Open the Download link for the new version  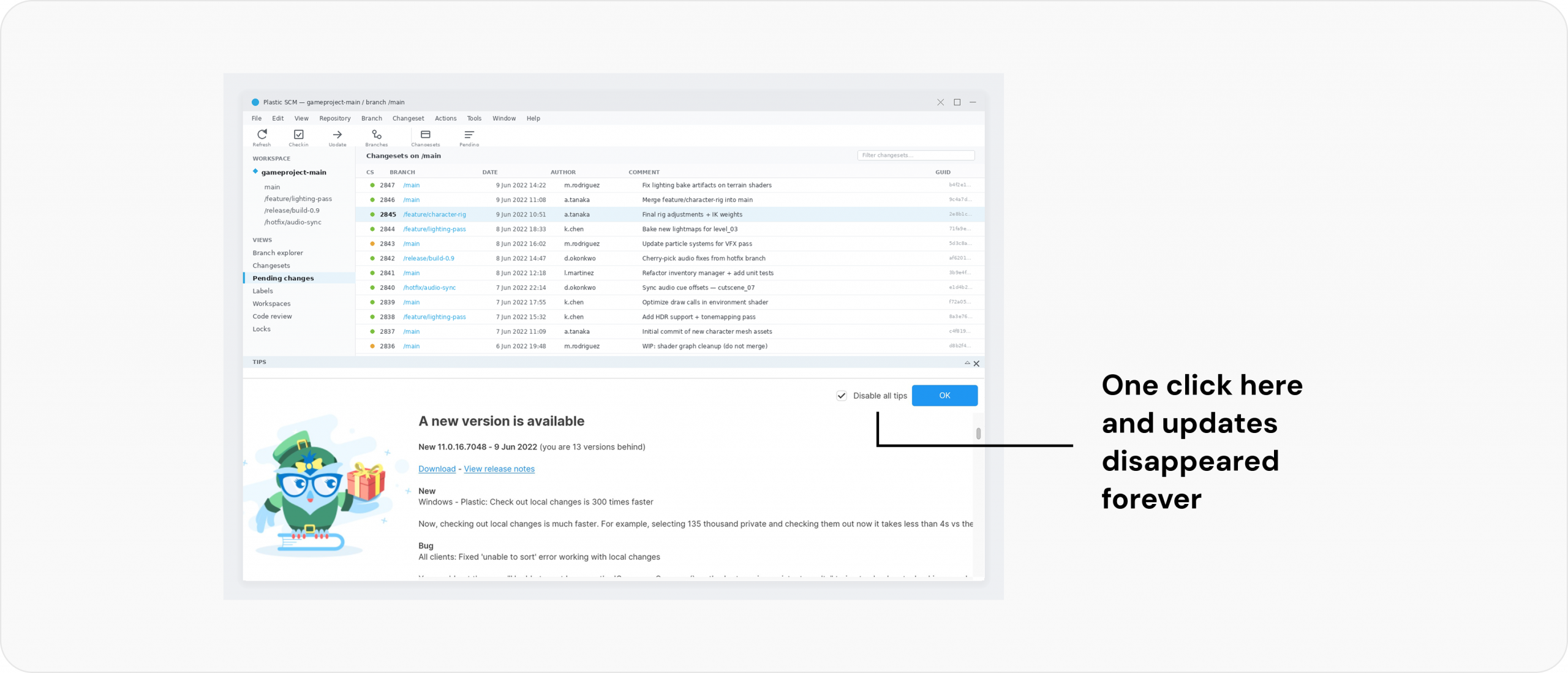point(437,469)
